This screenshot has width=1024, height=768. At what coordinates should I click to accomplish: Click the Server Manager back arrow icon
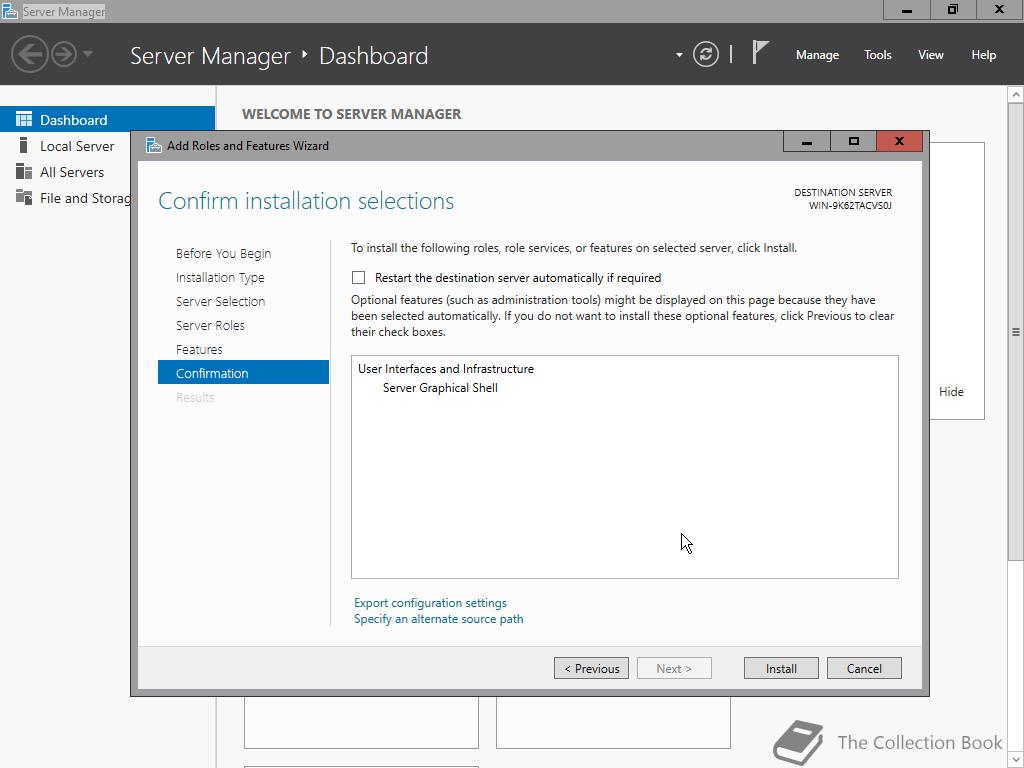[x=29, y=54]
